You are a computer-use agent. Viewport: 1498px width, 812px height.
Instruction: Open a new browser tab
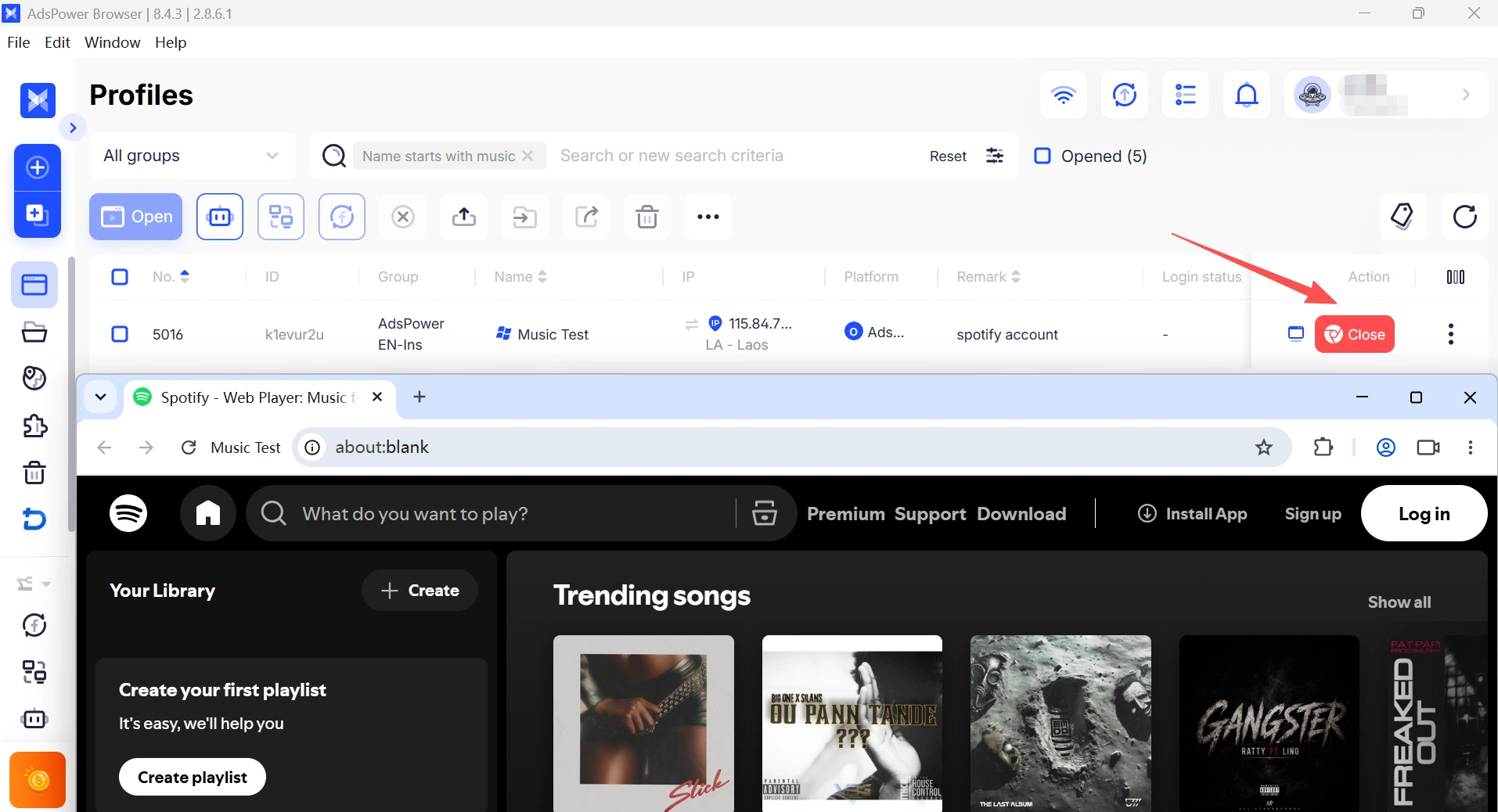coord(420,397)
